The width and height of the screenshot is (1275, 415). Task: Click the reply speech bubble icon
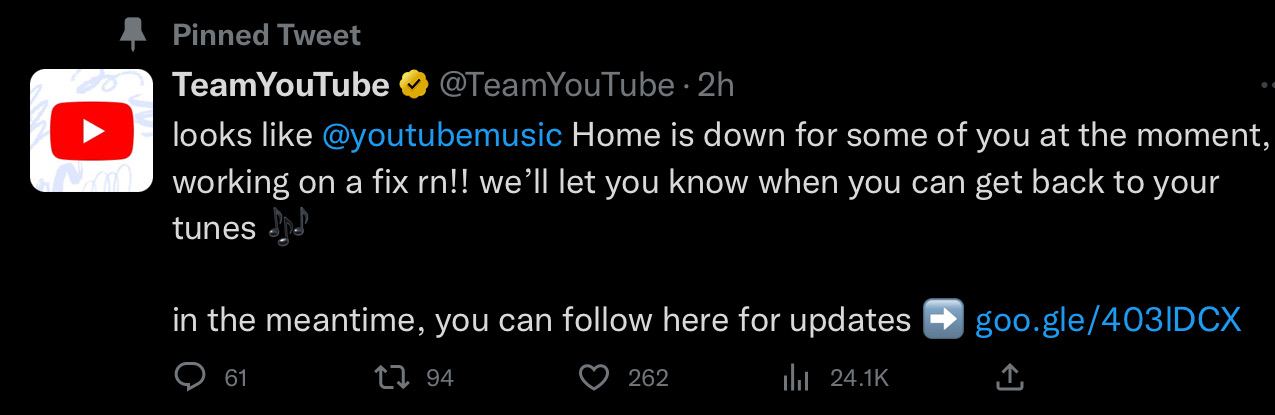[190, 377]
